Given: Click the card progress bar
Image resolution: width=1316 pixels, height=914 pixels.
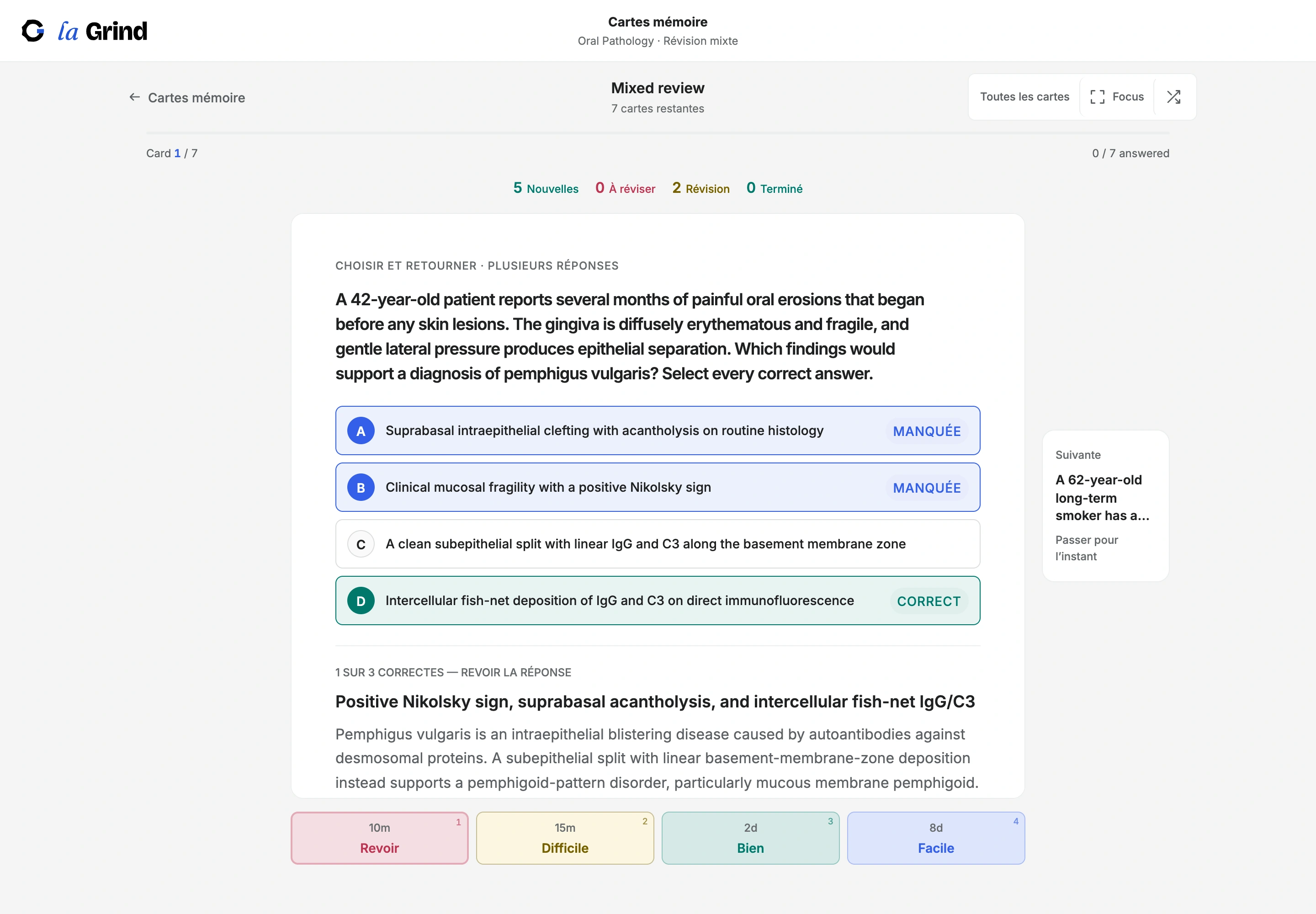Looking at the screenshot, I should click(658, 133).
